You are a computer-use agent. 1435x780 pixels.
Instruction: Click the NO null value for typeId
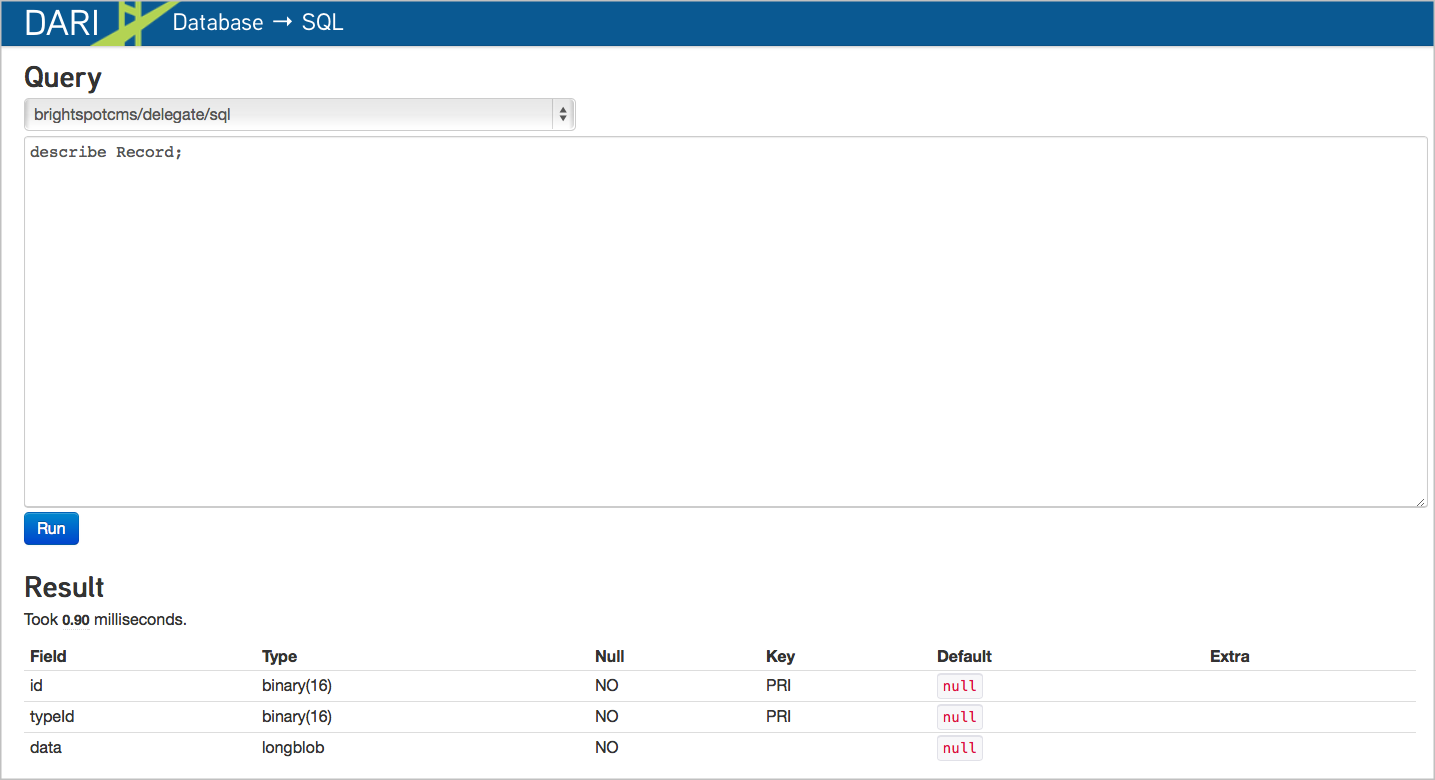(606, 716)
